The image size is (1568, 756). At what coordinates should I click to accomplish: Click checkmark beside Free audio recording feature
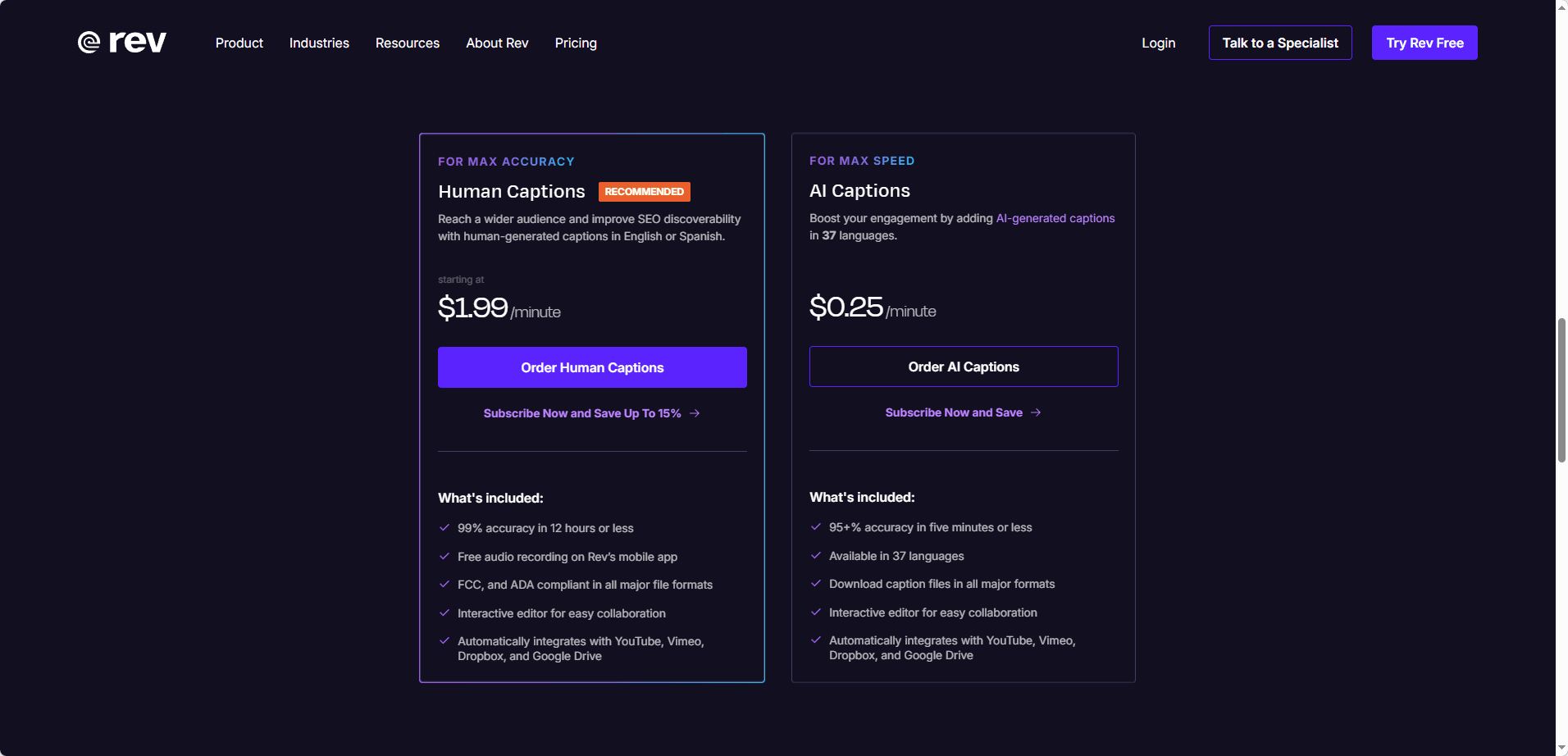pyautogui.click(x=444, y=557)
